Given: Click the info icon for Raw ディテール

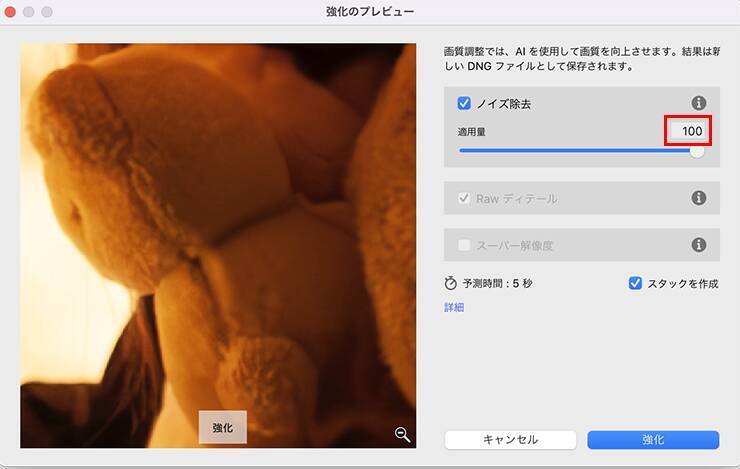Looking at the screenshot, I should click(699, 198).
